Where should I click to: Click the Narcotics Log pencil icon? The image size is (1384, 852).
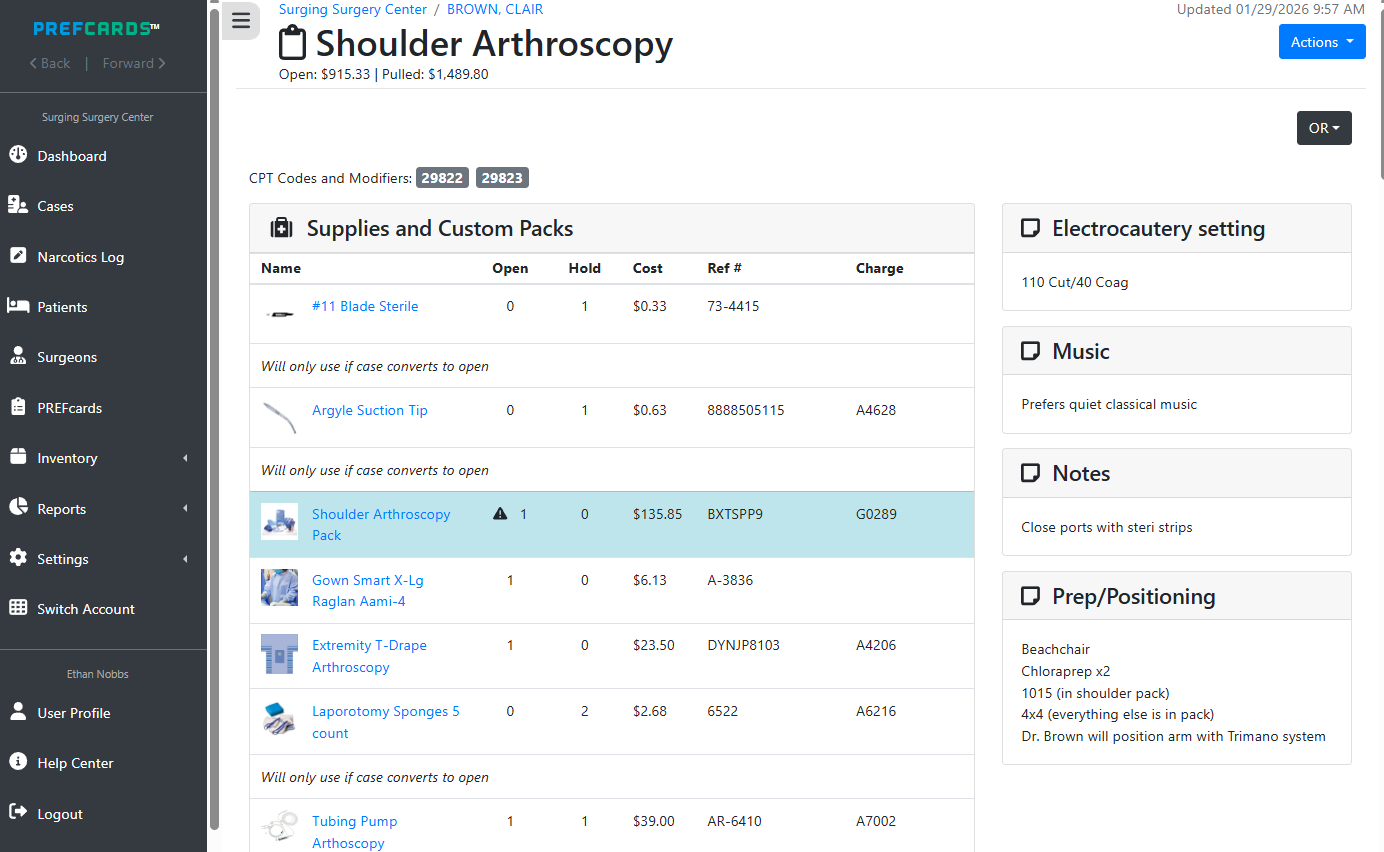pyautogui.click(x=18, y=256)
